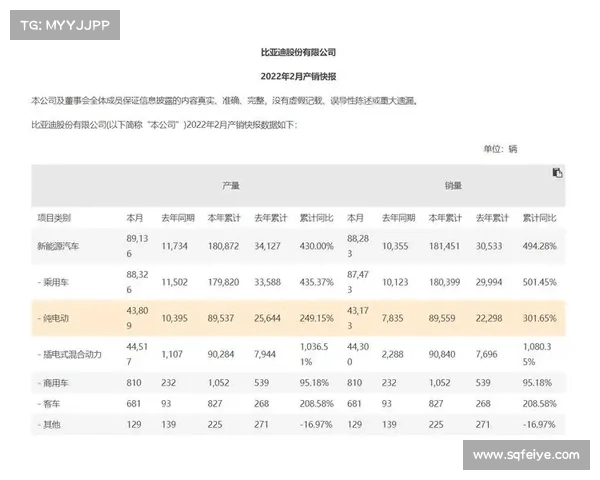Click the value 89,537

[x=221, y=318]
